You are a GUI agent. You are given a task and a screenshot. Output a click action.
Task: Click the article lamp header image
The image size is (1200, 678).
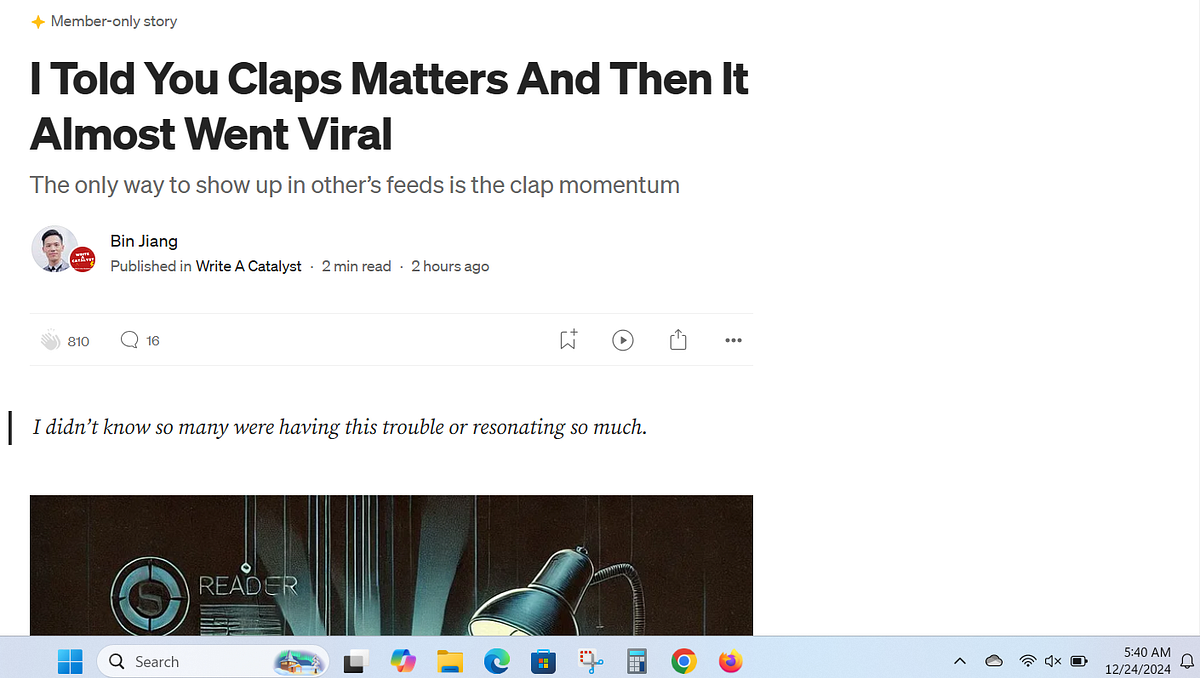391,565
